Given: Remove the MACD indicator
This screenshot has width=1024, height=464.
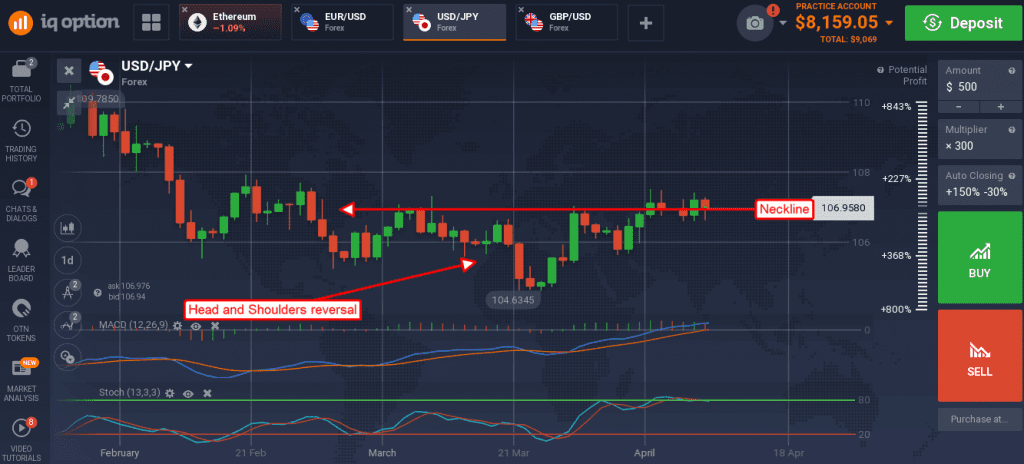Looking at the screenshot, I should [x=215, y=325].
